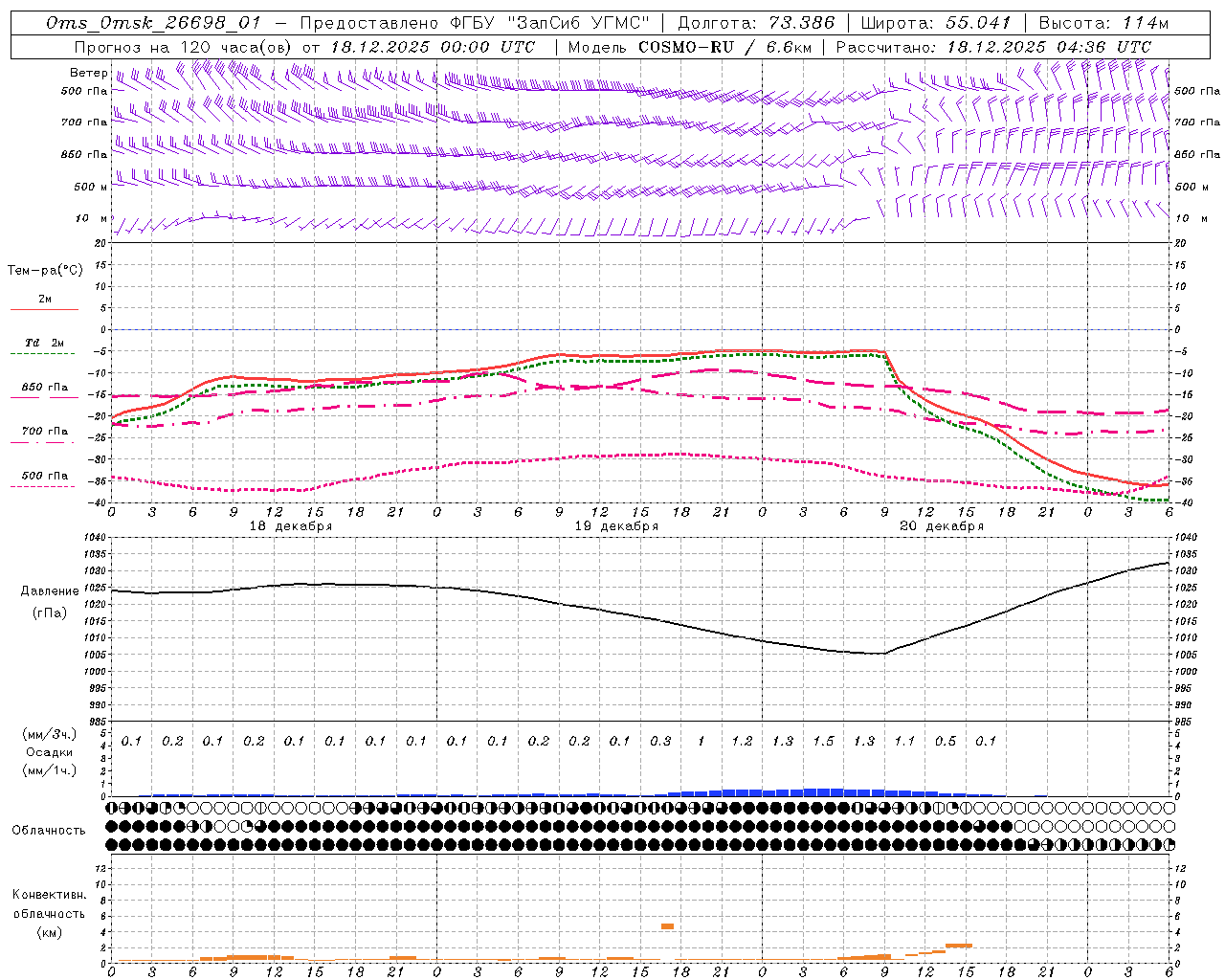
Task: Click the "Давление" pressure panel label
Action: [50, 591]
